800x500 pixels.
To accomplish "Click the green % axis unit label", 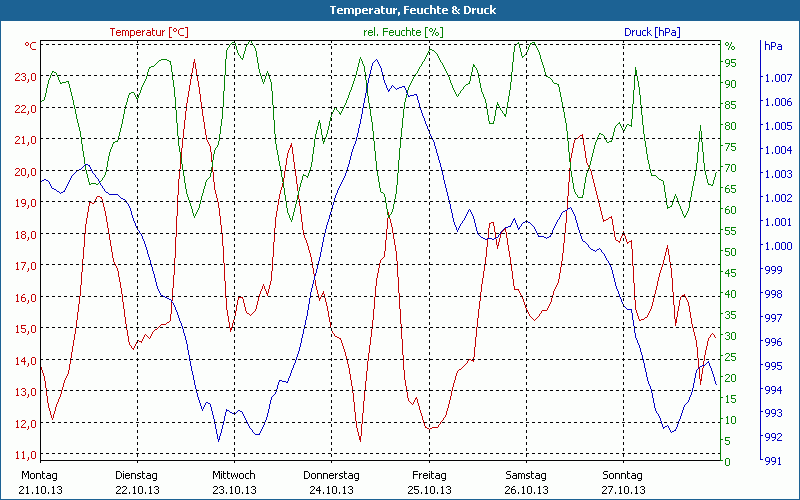I will point(729,46).
